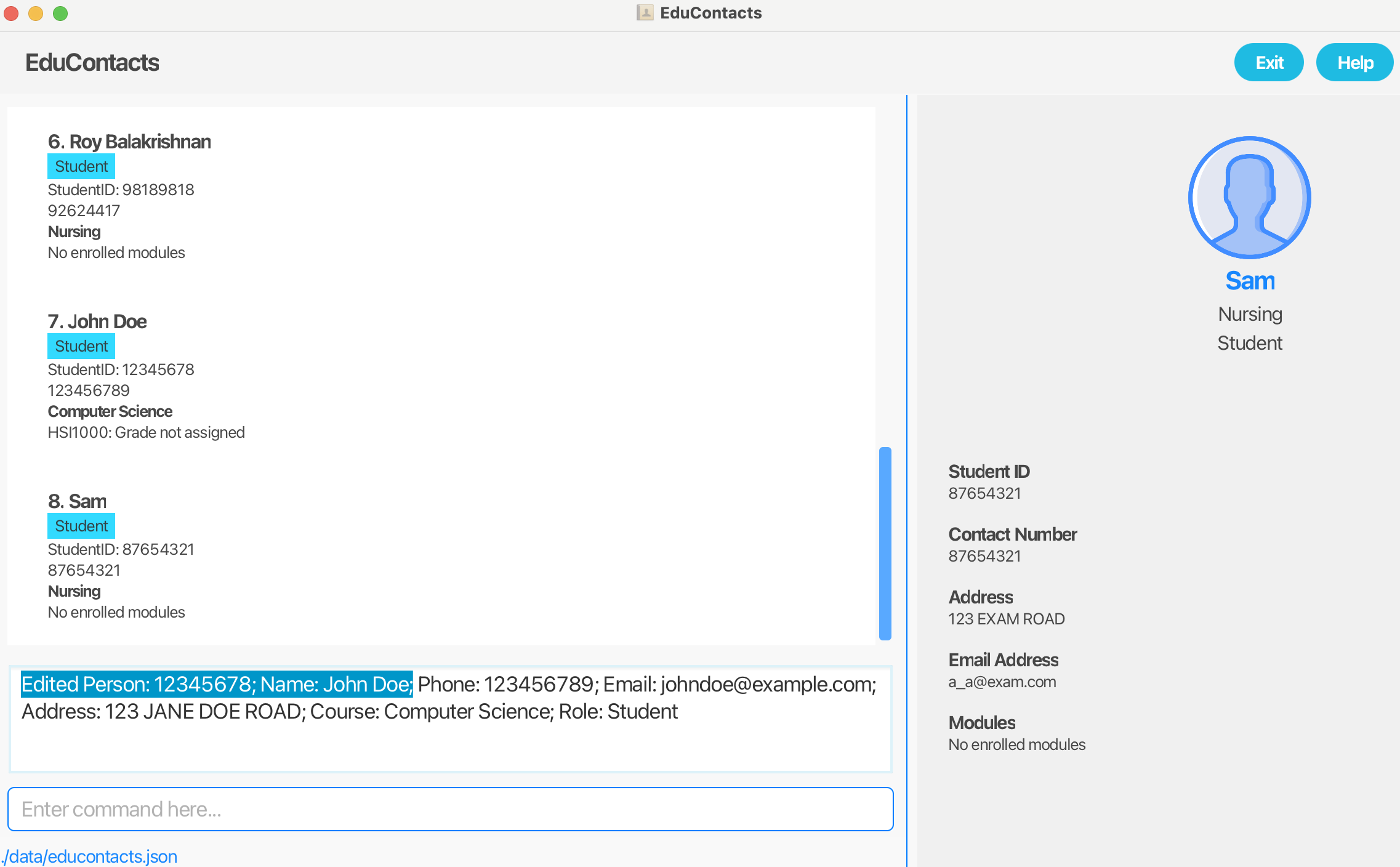Image resolution: width=1400 pixels, height=867 pixels.
Task: Select the John Doe list entry
Action: (x=97, y=321)
